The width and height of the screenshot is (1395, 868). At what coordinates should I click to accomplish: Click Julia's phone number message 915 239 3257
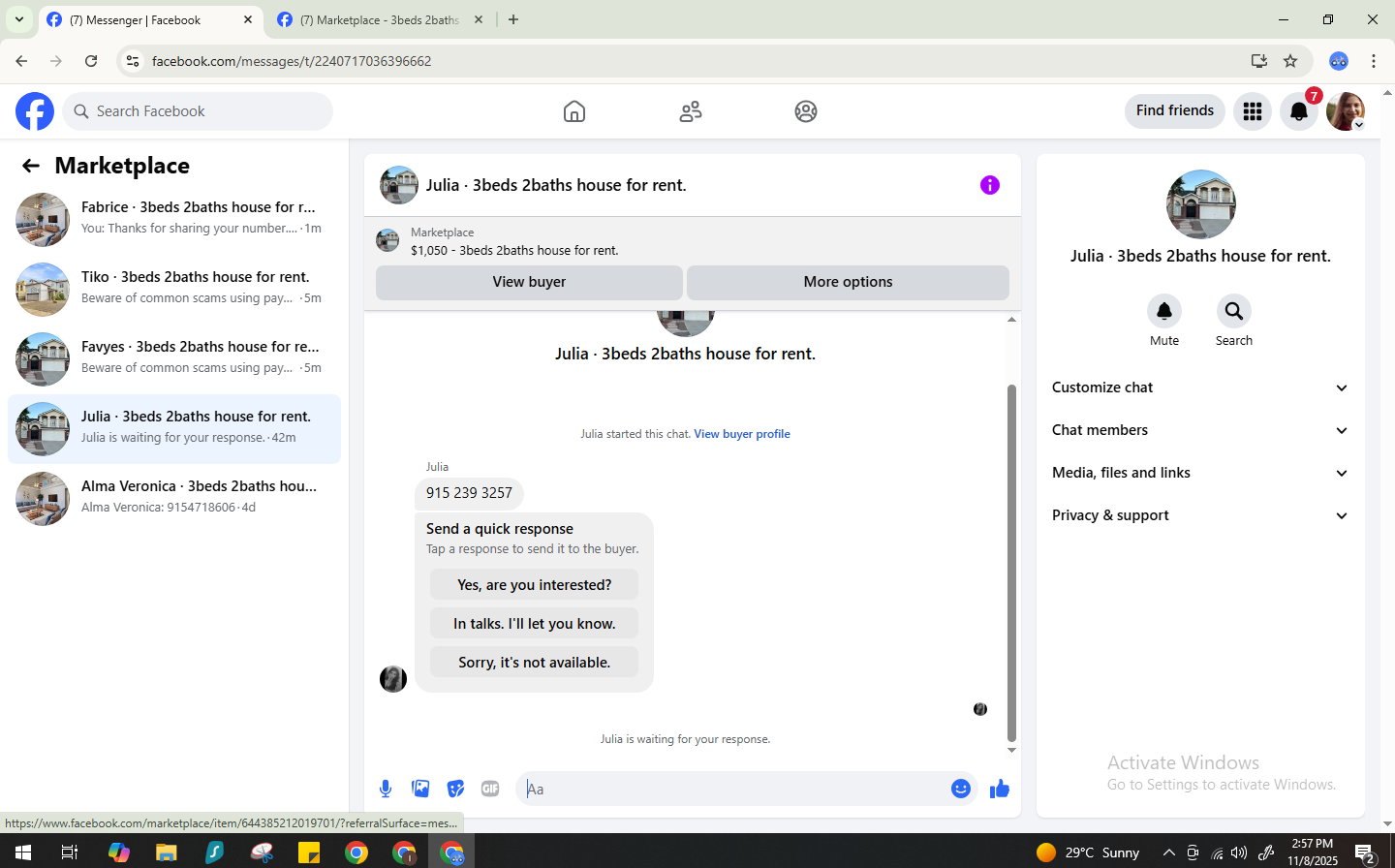[469, 493]
